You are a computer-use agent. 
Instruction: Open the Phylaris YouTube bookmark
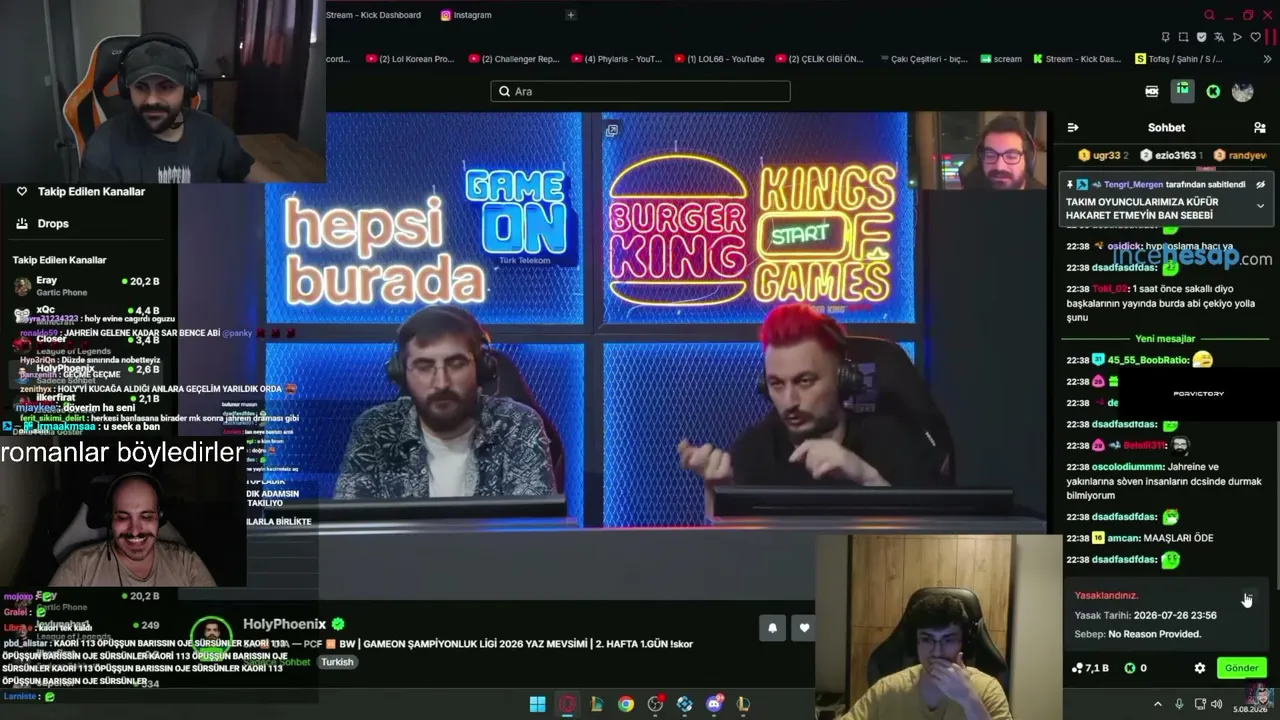[x=616, y=59]
